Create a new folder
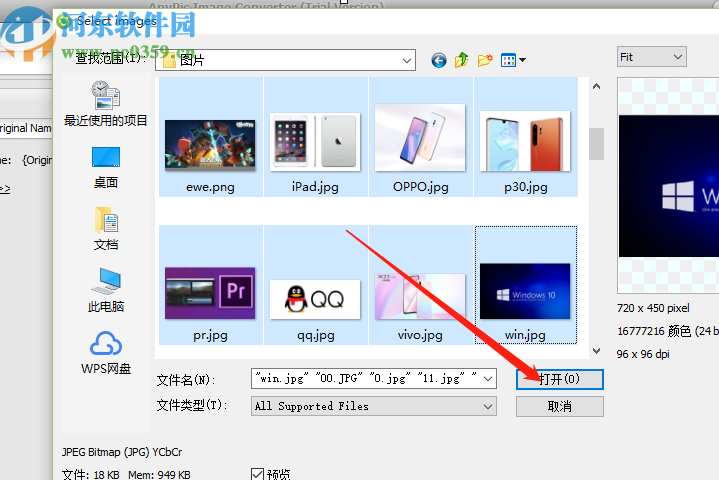719x480 pixels. pyautogui.click(x=485, y=60)
